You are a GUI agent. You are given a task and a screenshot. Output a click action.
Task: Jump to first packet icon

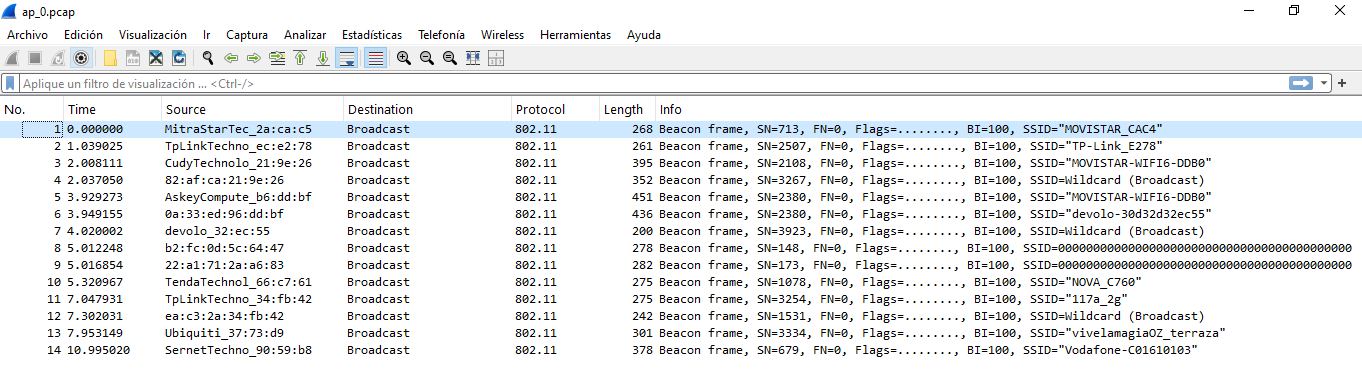tap(300, 58)
